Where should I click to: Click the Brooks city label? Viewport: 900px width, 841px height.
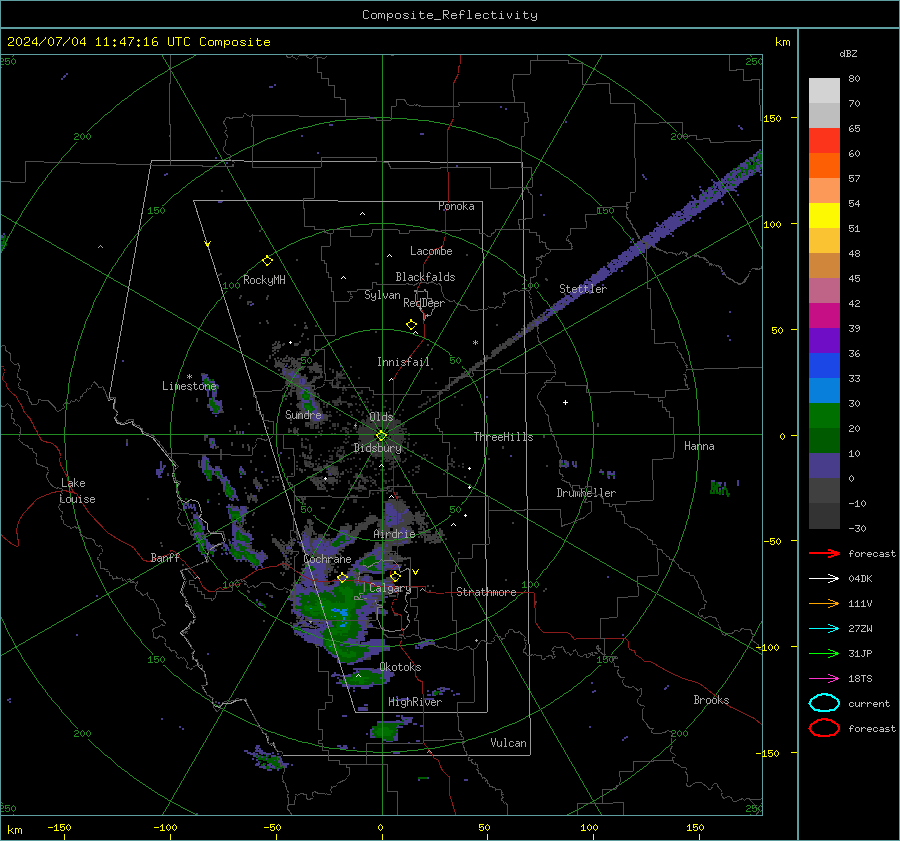pyautogui.click(x=711, y=700)
